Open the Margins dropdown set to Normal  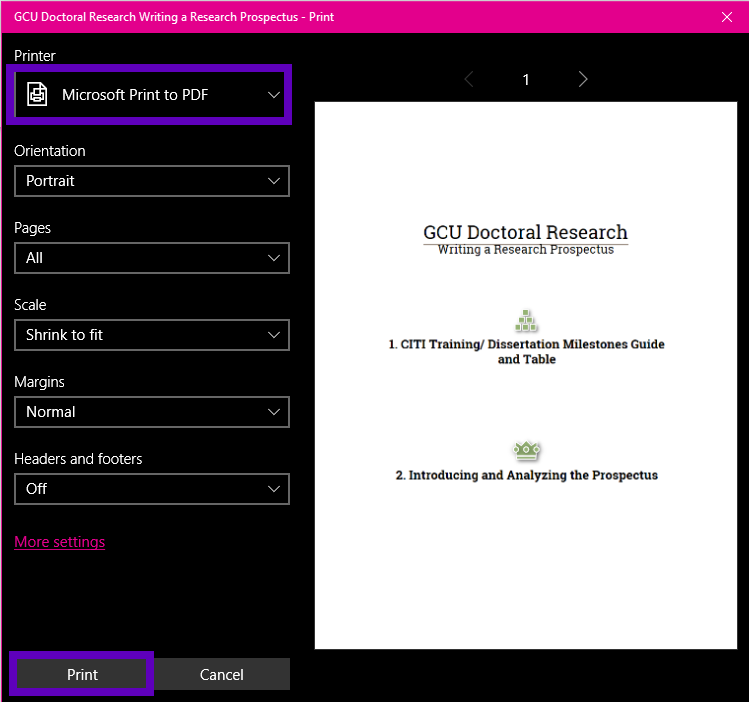click(x=152, y=412)
